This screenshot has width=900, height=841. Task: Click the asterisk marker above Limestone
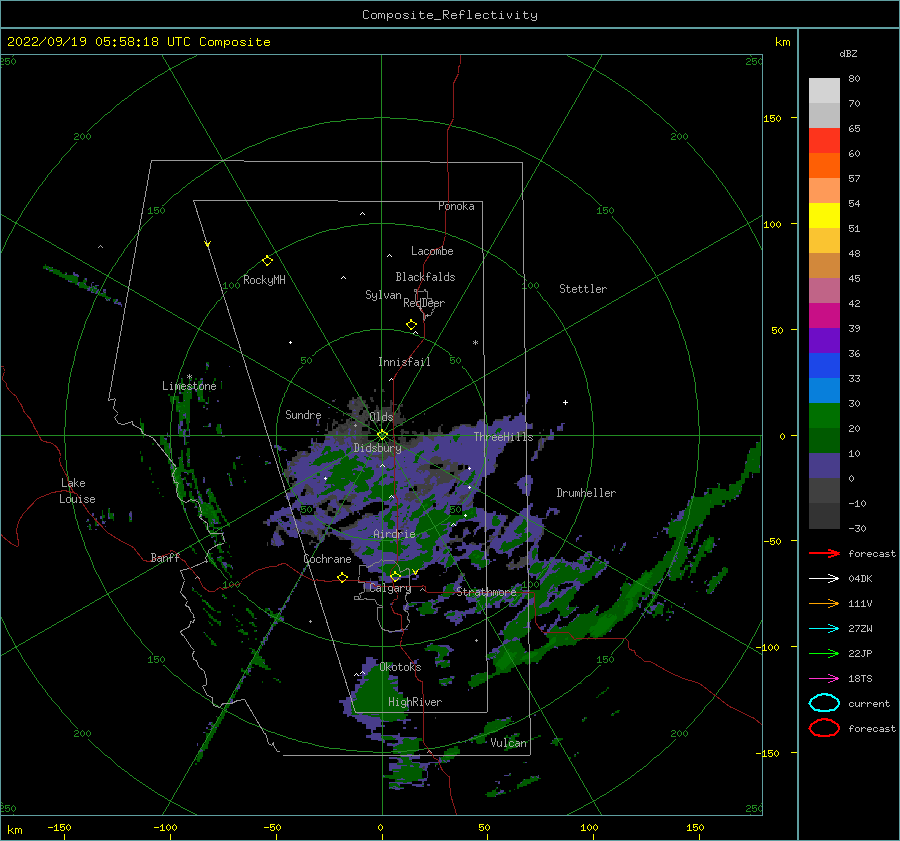189,377
